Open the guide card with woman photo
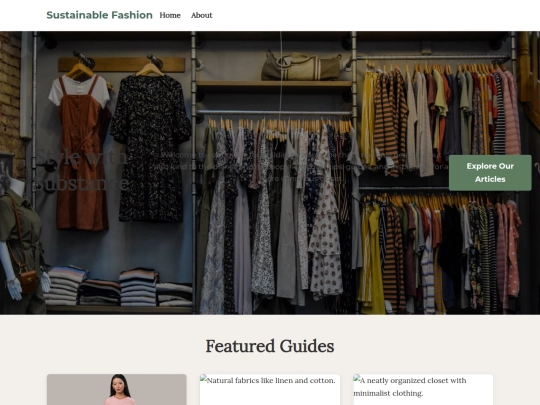 pos(117,390)
